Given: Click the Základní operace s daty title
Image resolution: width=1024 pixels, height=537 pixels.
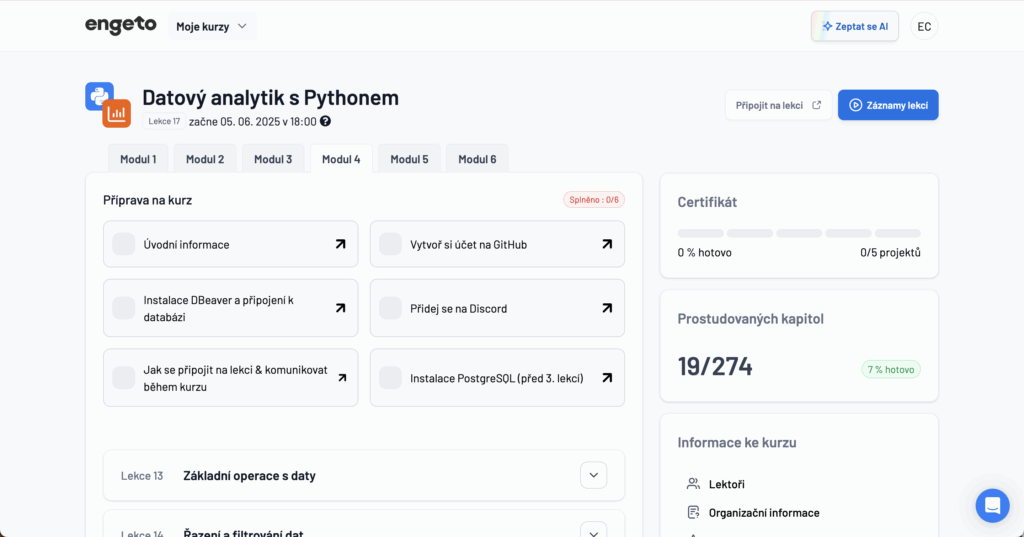Looking at the screenshot, I should pyautogui.click(x=249, y=476).
